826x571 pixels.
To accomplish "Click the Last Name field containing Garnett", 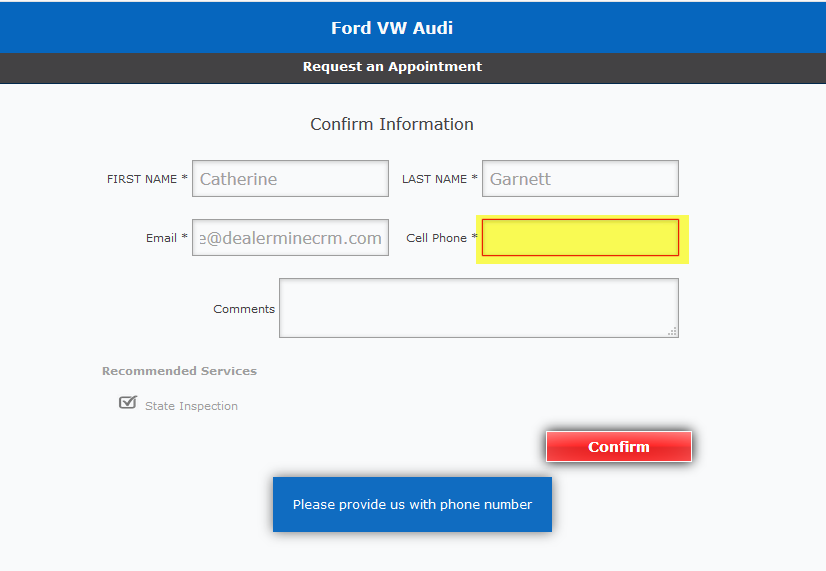I will (580, 179).
